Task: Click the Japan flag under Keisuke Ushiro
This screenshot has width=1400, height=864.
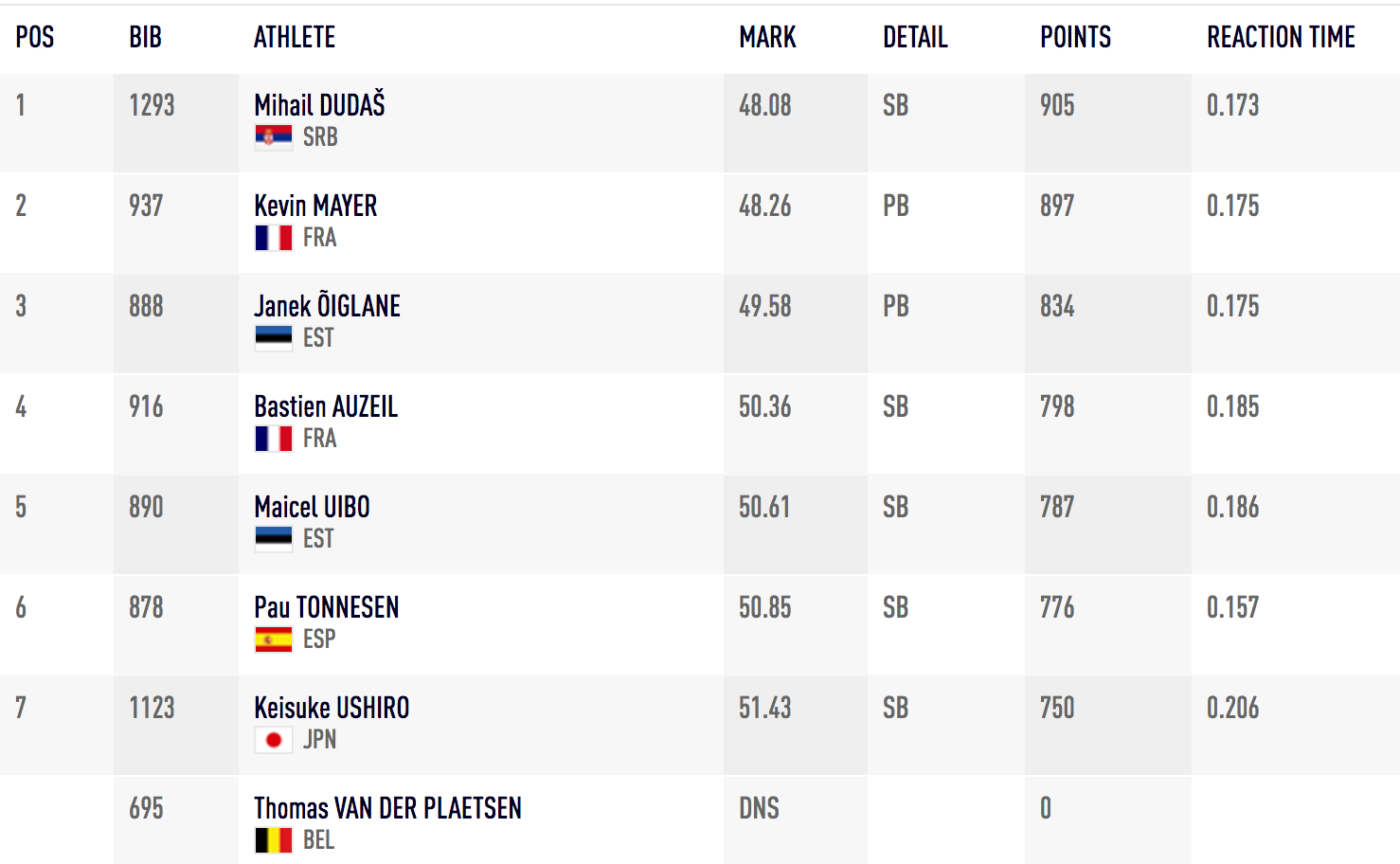Action: tap(273, 740)
